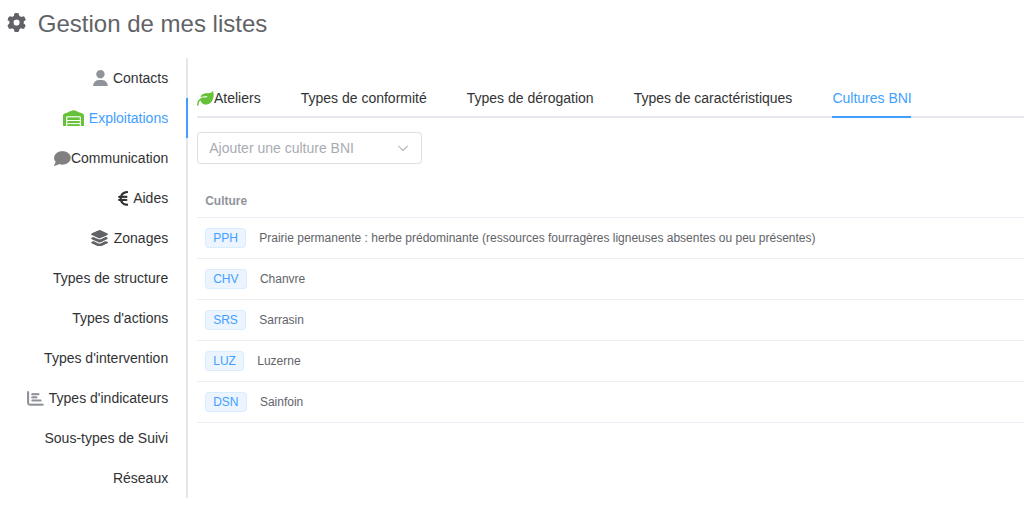Click the euro icon next to Aides

(123, 198)
